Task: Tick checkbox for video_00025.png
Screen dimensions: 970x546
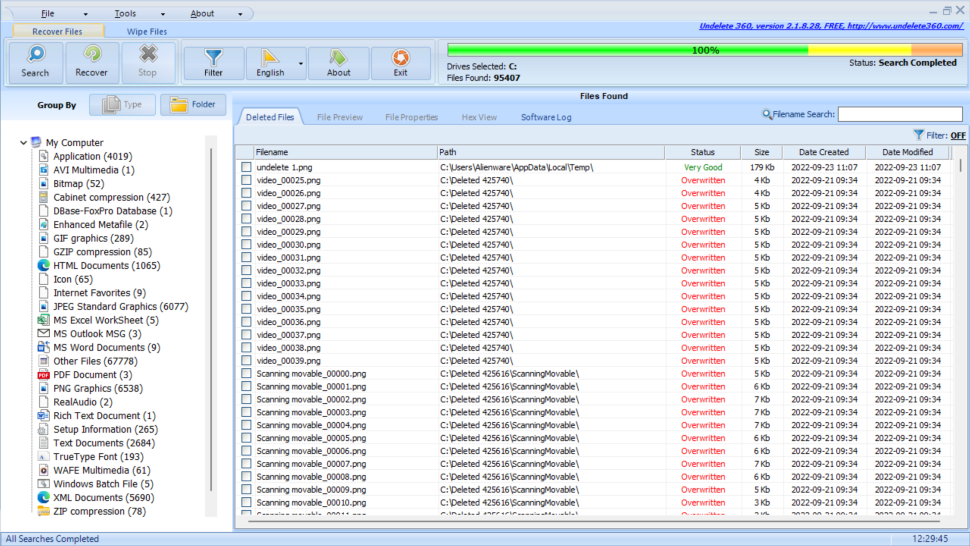Action: pyautogui.click(x=246, y=180)
